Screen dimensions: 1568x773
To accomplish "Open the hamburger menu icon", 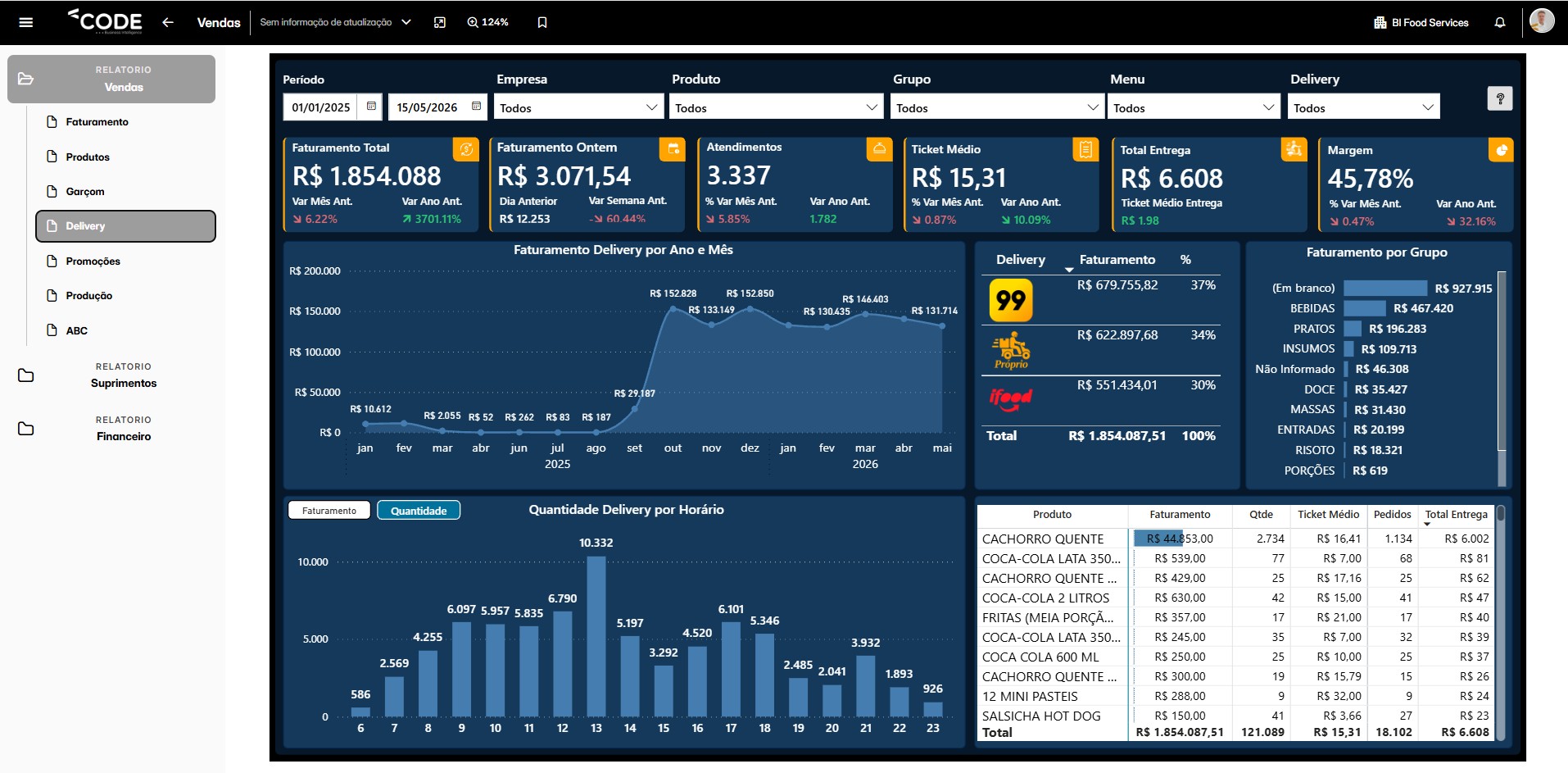I will point(25,22).
